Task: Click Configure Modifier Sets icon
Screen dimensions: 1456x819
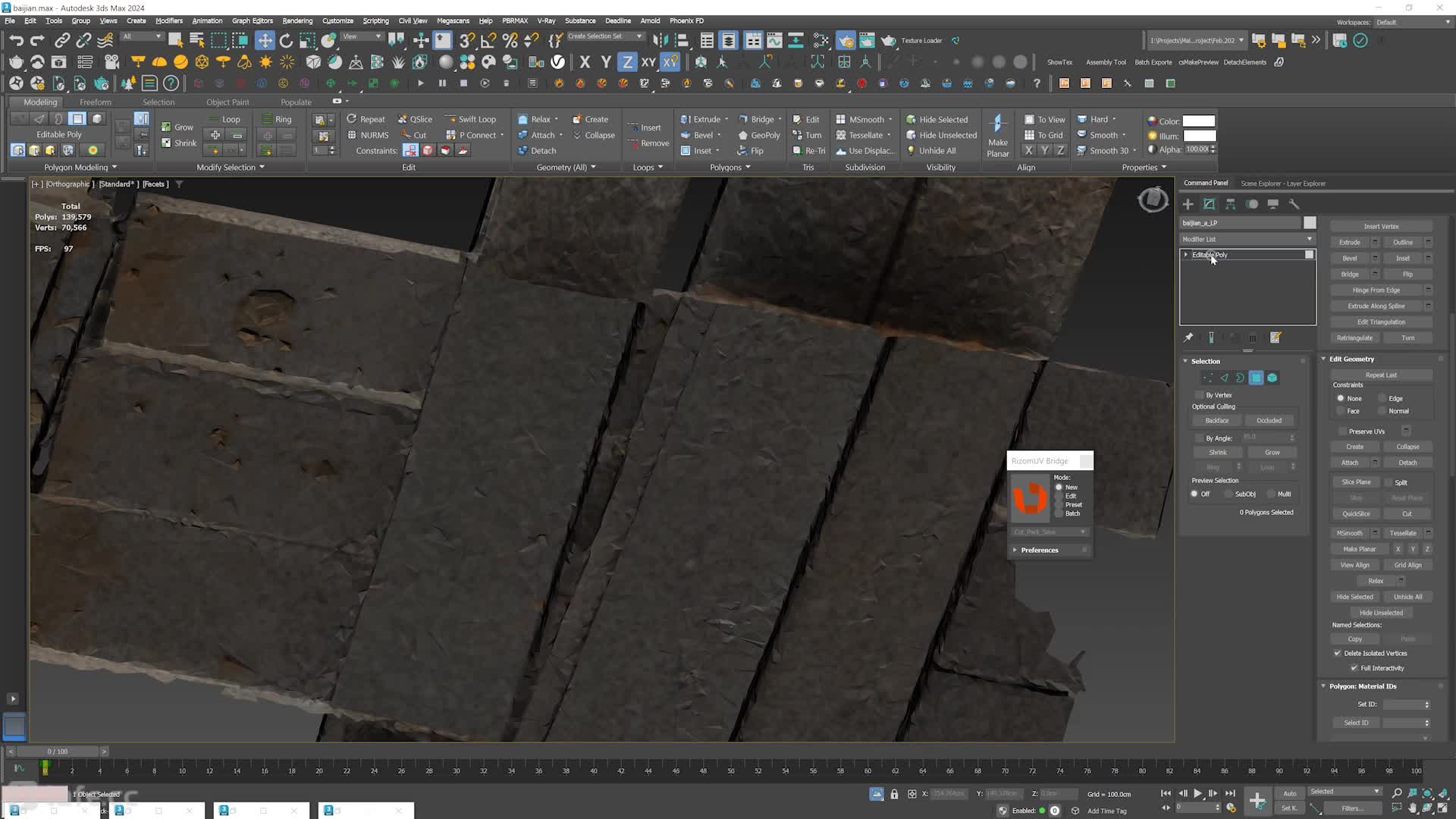Action: click(1276, 337)
